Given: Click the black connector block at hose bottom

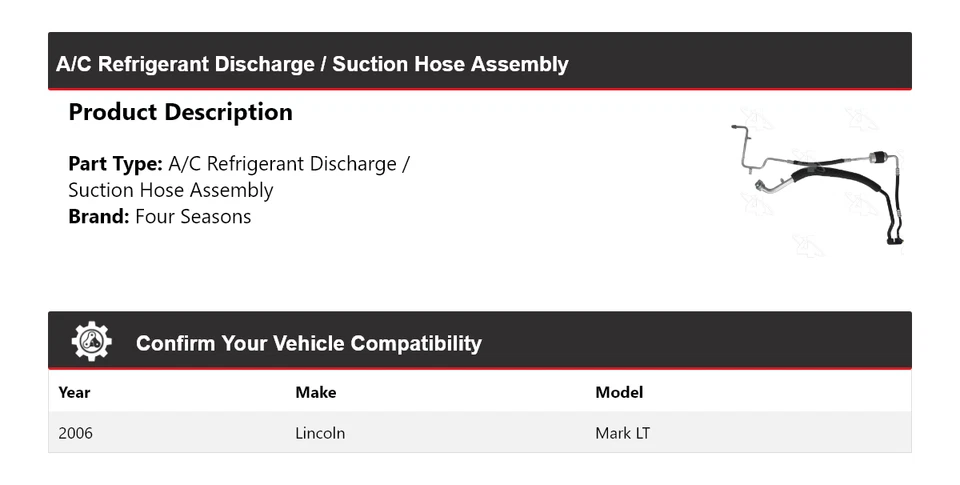Looking at the screenshot, I should [892, 238].
